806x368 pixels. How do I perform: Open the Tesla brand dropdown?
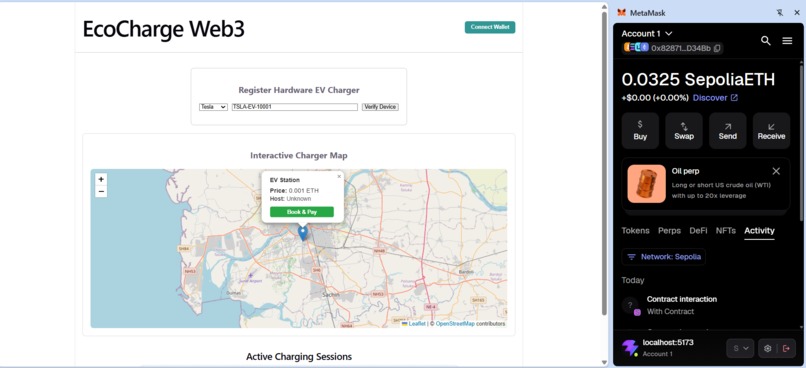click(213, 107)
